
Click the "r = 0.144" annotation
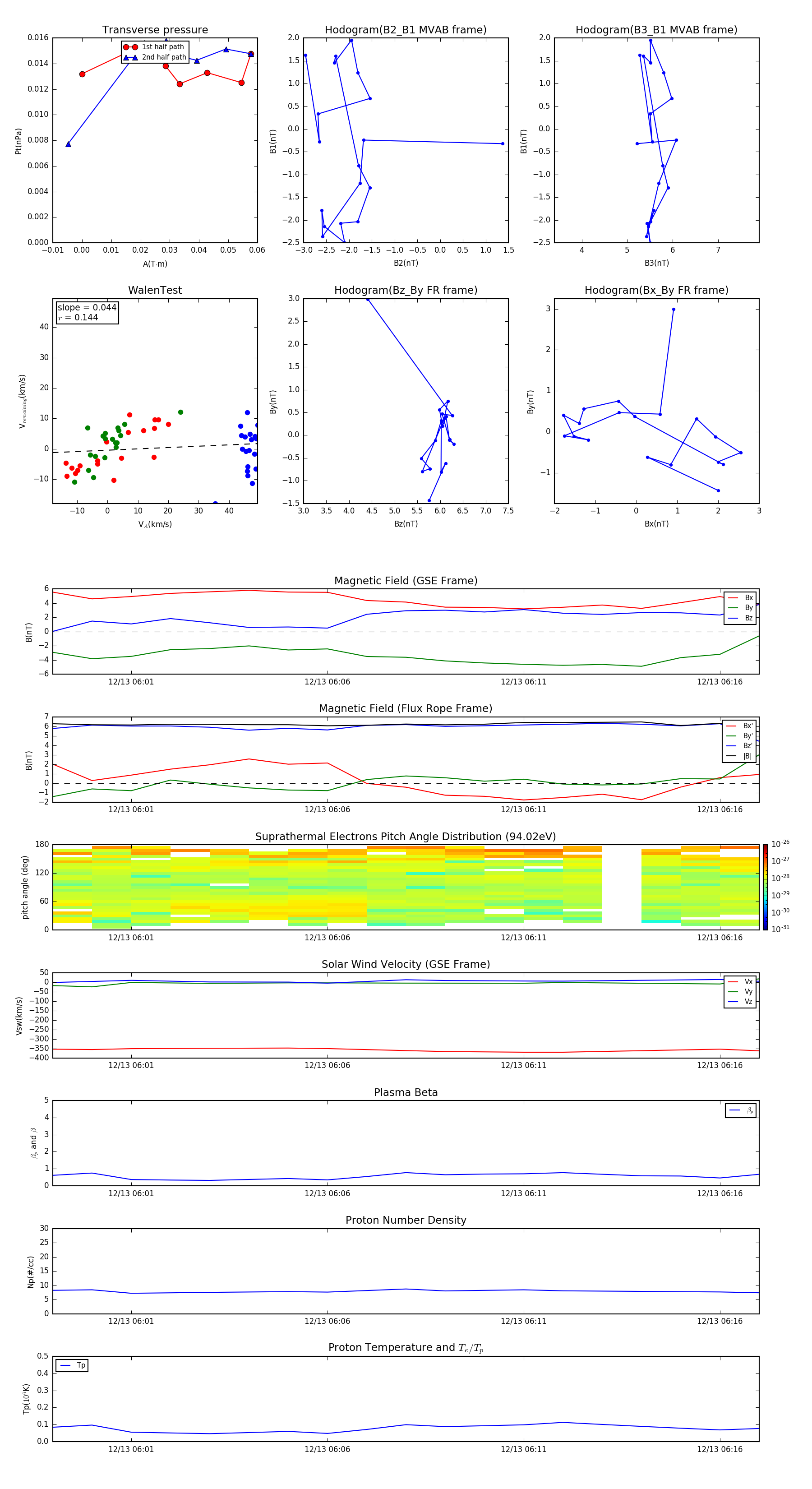pyautogui.click(x=78, y=317)
